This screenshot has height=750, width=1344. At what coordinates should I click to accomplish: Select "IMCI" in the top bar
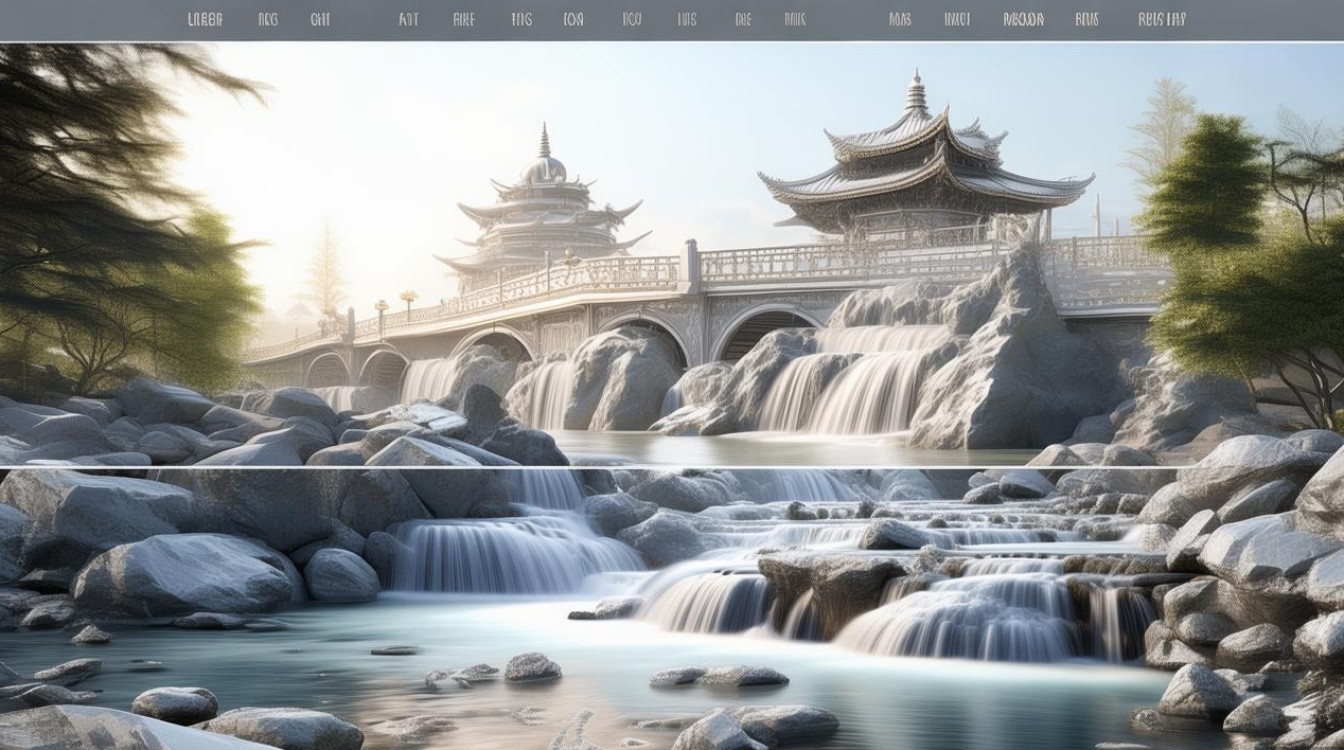pyautogui.click(x=955, y=17)
